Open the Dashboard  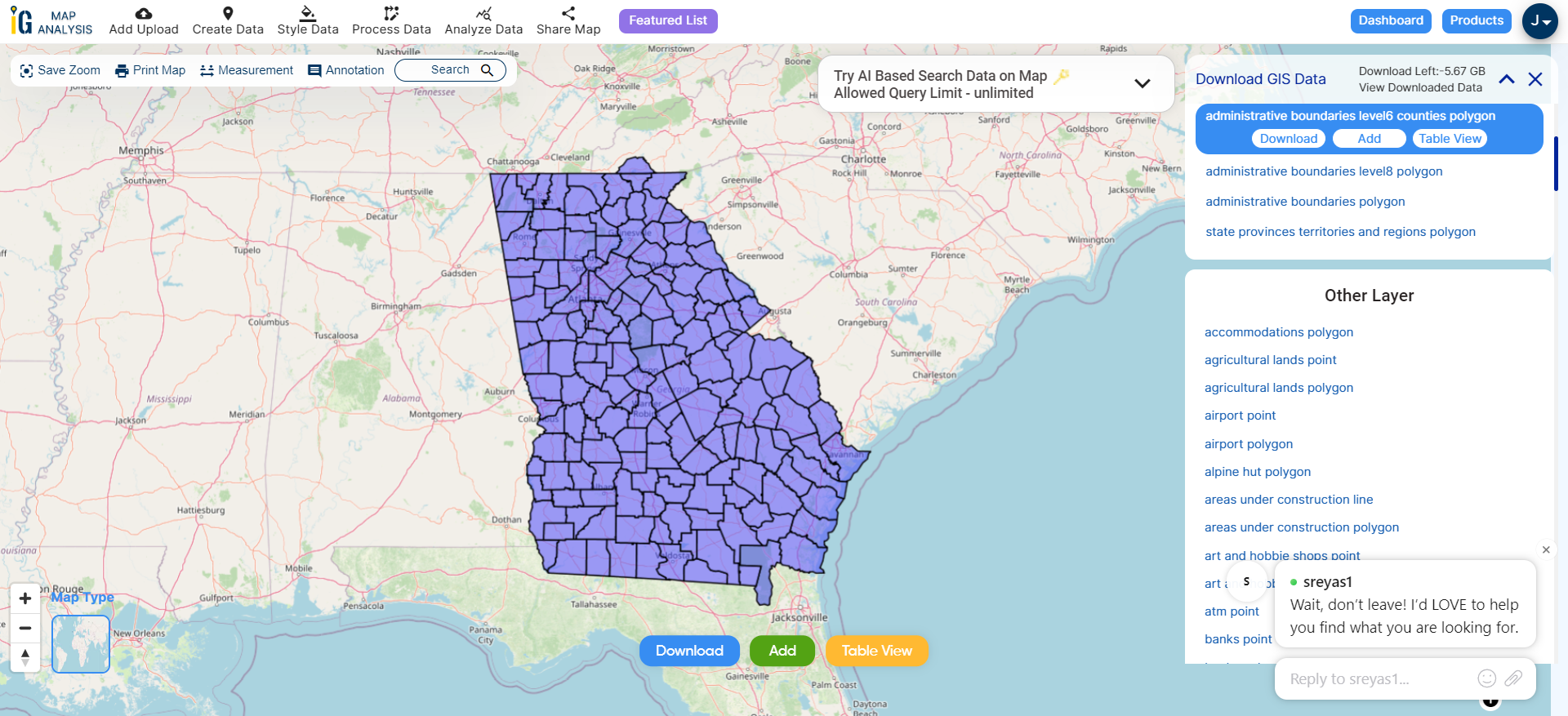[1391, 21]
